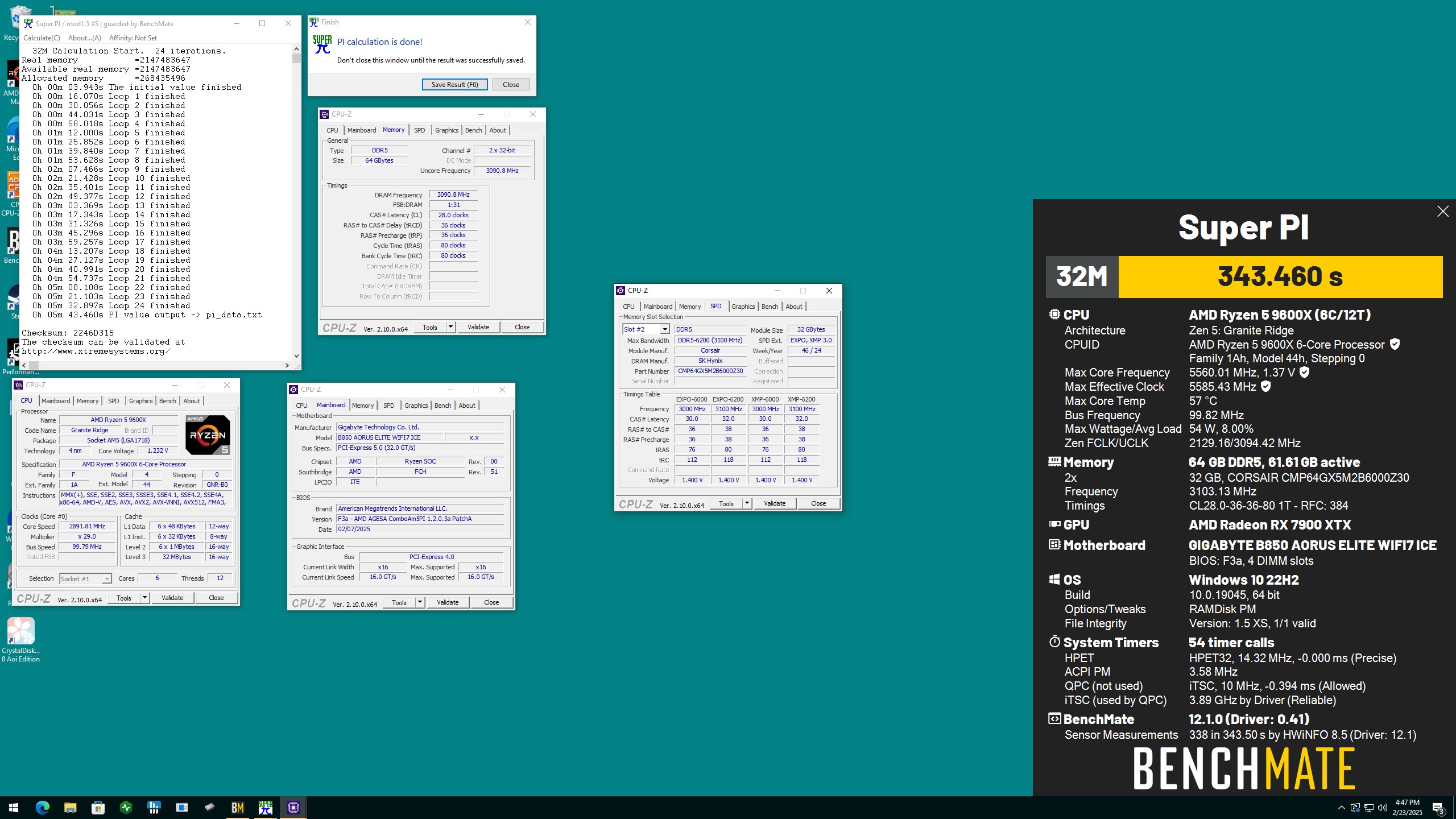Open File Explorer from the taskbar
1456x819 pixels.
(70, 807)
